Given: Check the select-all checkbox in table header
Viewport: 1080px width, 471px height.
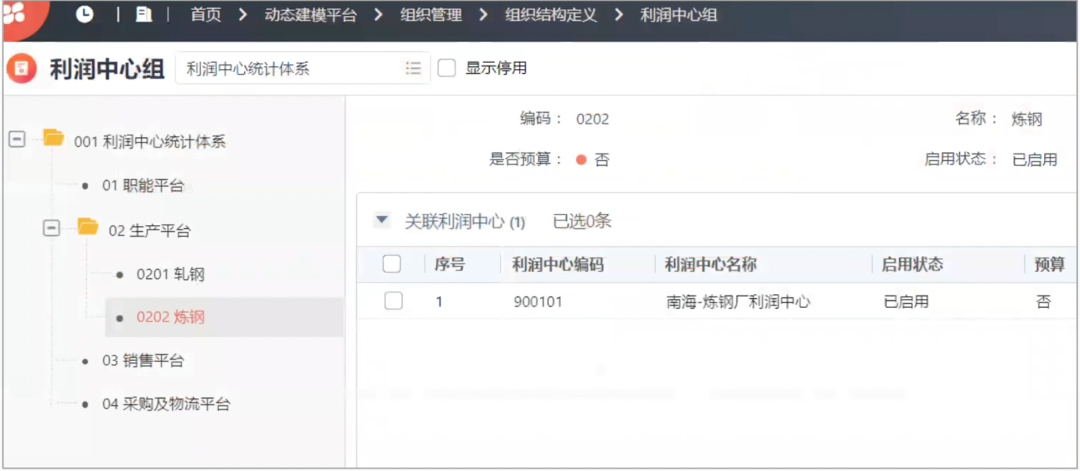Looking at the screenshot, I should click(x=393, y=264).
